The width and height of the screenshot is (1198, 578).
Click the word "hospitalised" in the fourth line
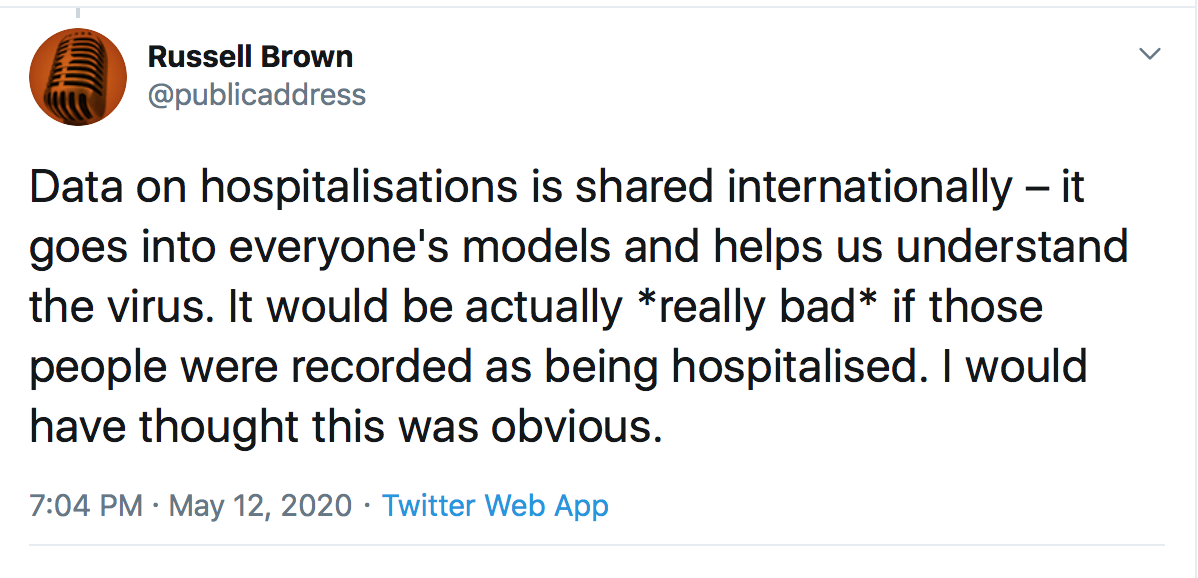(790, 367)
